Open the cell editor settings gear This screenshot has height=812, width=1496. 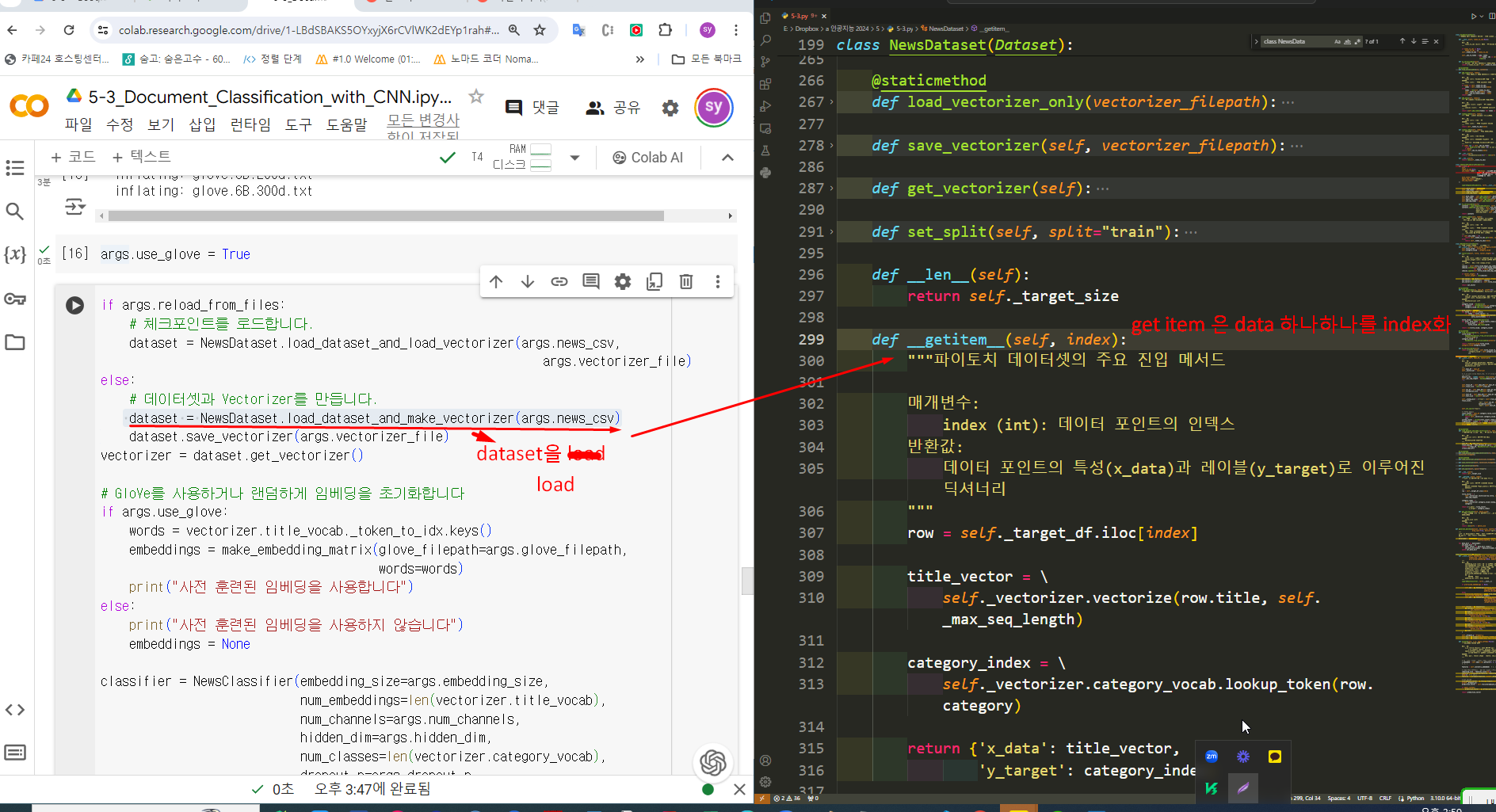pyautogui.click(x=623, y=281)
